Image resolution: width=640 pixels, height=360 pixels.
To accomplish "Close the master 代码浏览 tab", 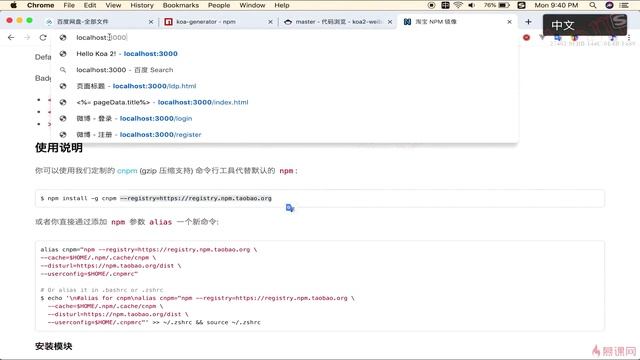I will click(x=390, y=22).
